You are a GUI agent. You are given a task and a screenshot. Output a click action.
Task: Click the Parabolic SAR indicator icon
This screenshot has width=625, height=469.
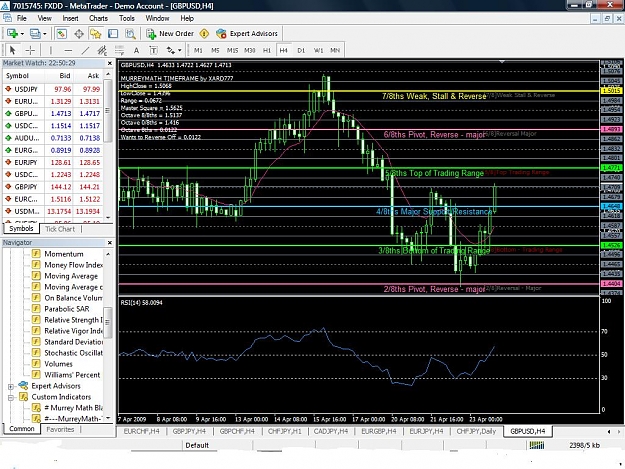click(36, 309)
